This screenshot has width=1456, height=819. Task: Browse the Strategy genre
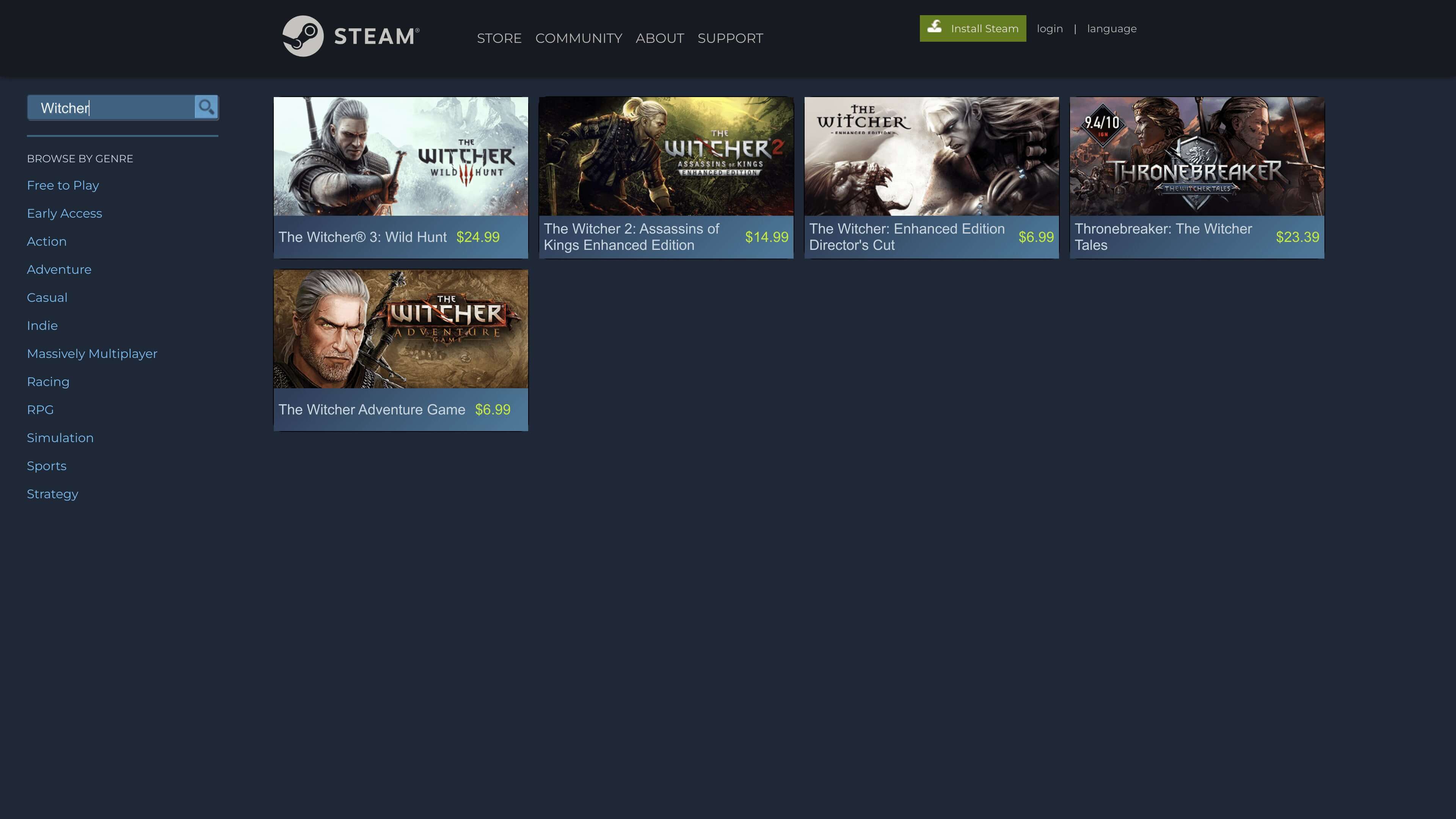(53, 494)
